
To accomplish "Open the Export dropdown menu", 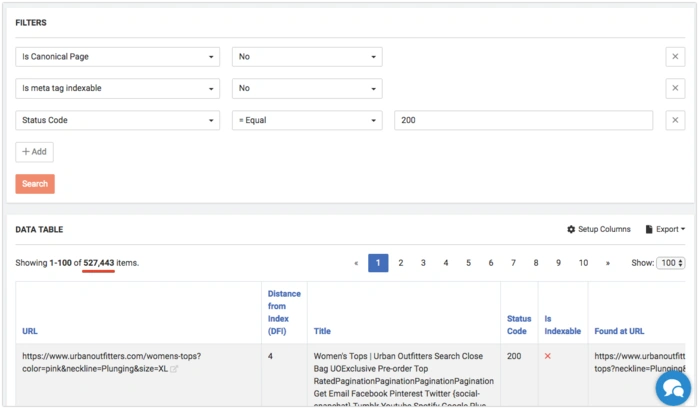I will [665, 229].
